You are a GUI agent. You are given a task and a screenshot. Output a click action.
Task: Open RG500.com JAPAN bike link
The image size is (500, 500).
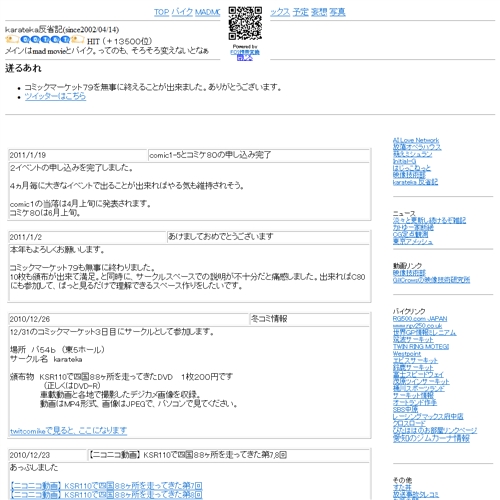[x=420, y=319]
